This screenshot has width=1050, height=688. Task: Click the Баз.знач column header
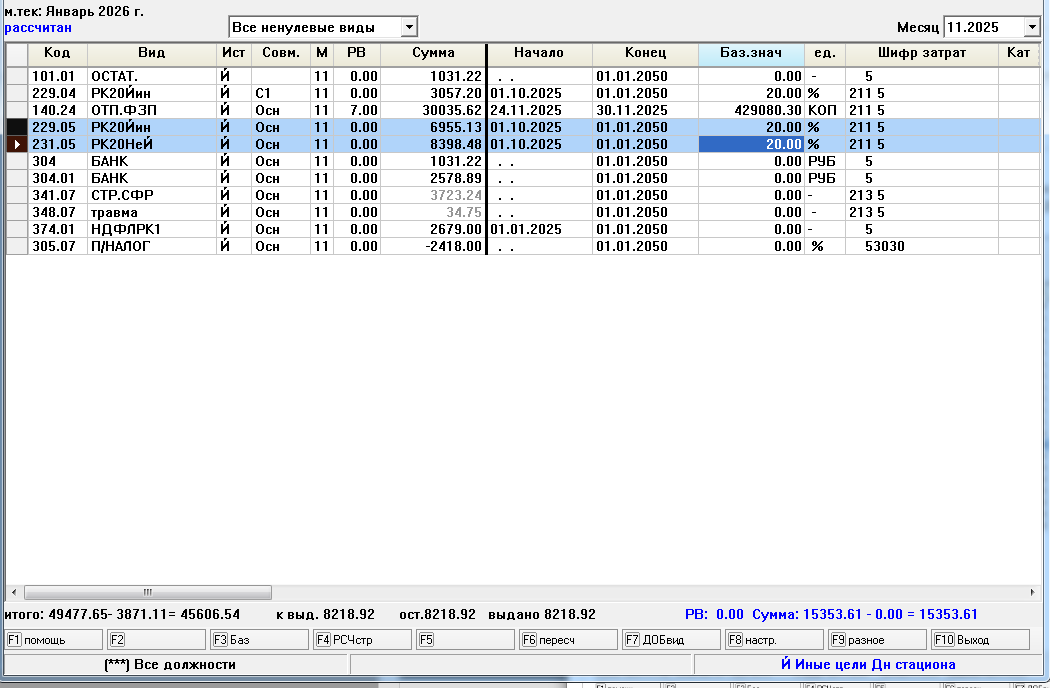[x=750, y=53]
